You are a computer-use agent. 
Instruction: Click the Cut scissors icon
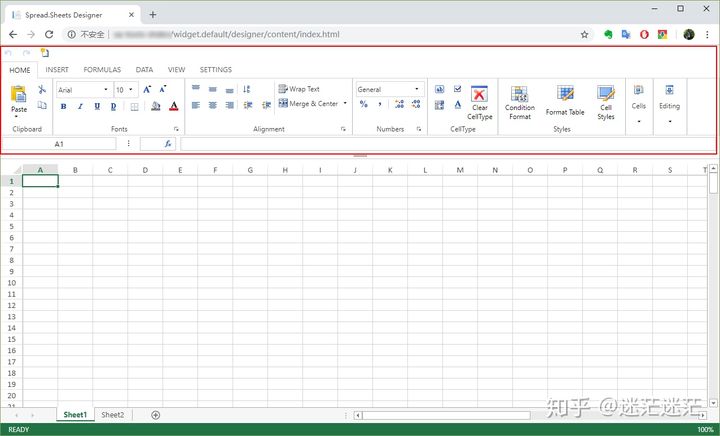pyautogui.click(x=42, y=89)
